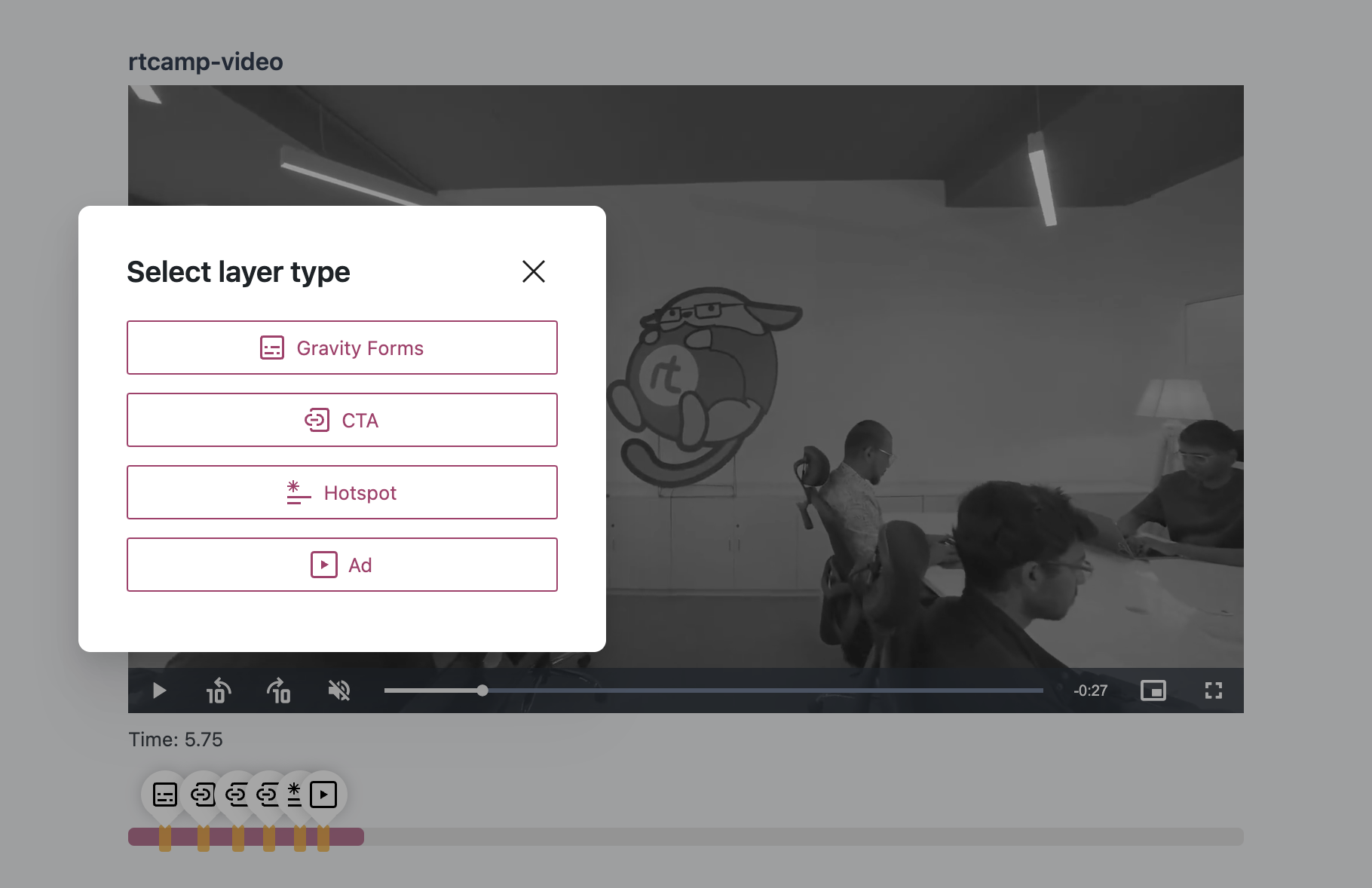Select the Hotspot layer type

tap(342, 492)
